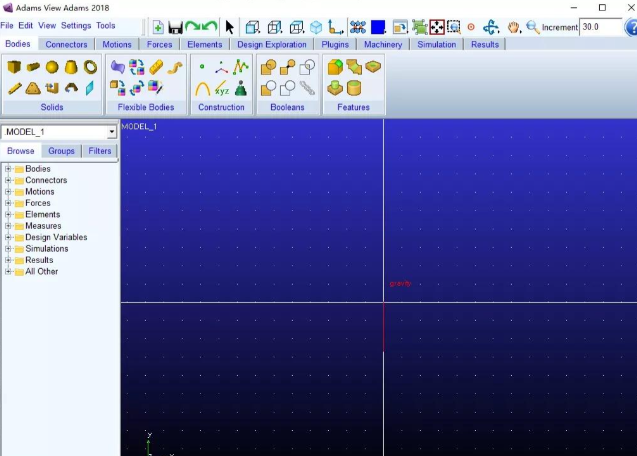The height and width of the screenshot is (456, 637).
Task: Pick the arrow Select tool
Action: (x=230, y=27)
